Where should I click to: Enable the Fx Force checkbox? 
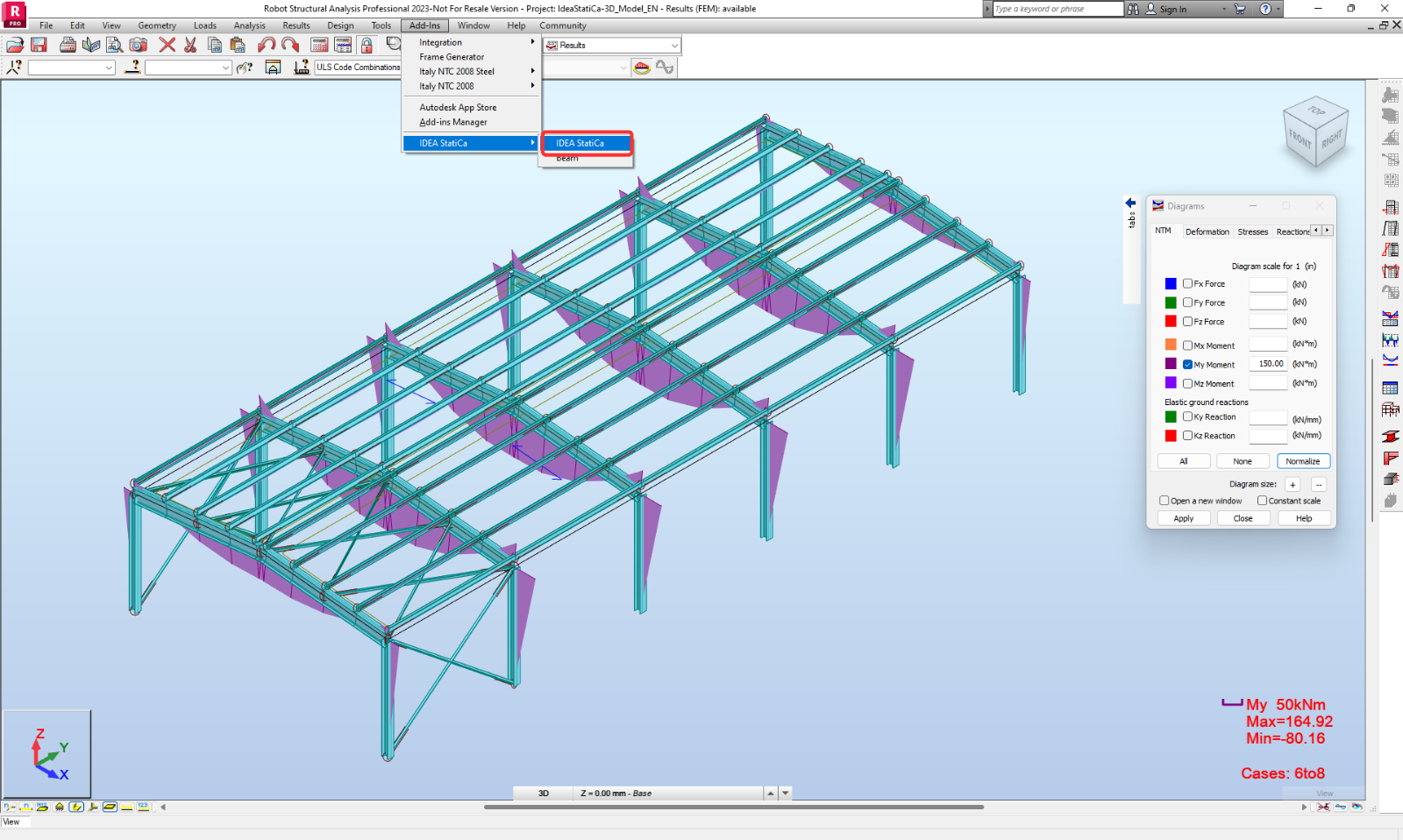[1187, 284]
